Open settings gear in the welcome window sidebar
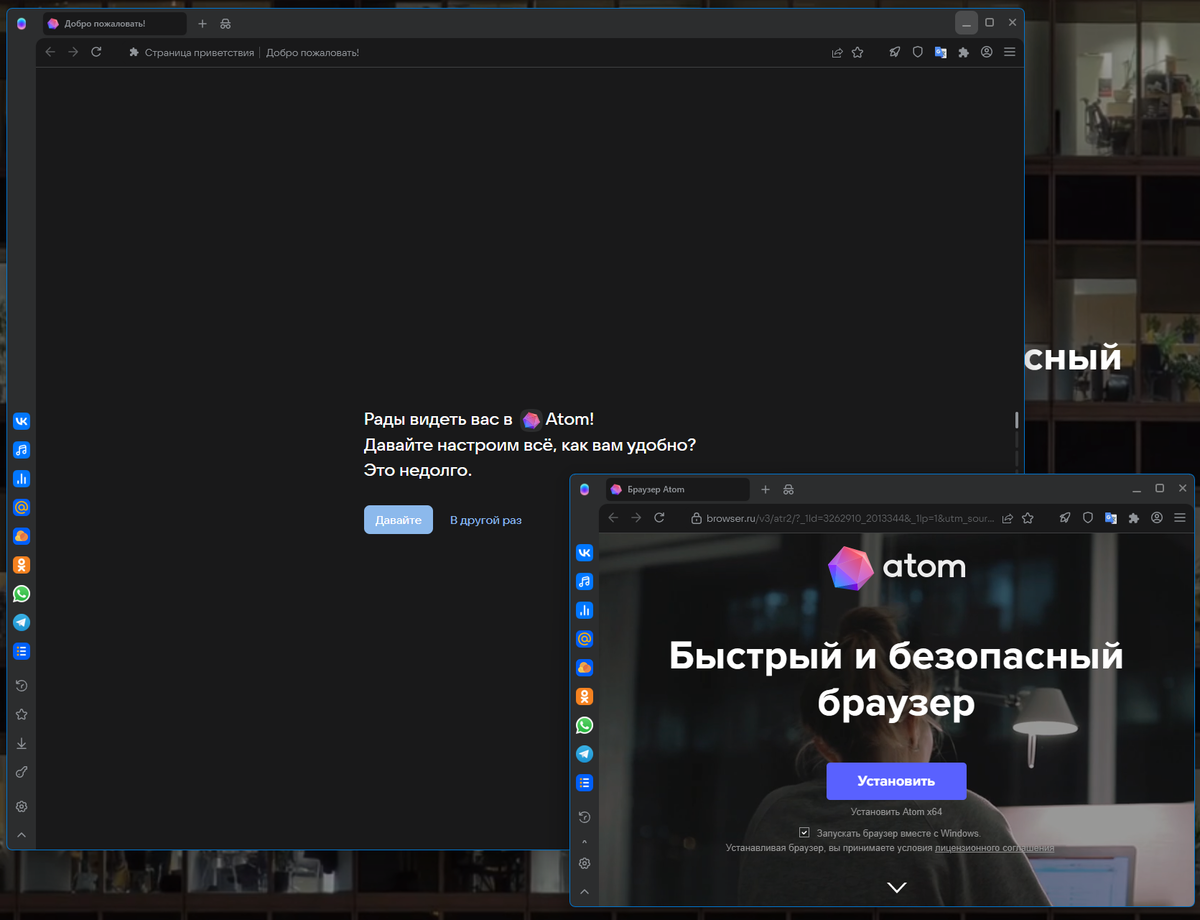The image size is (1200, 920). [x=21, y=807]
